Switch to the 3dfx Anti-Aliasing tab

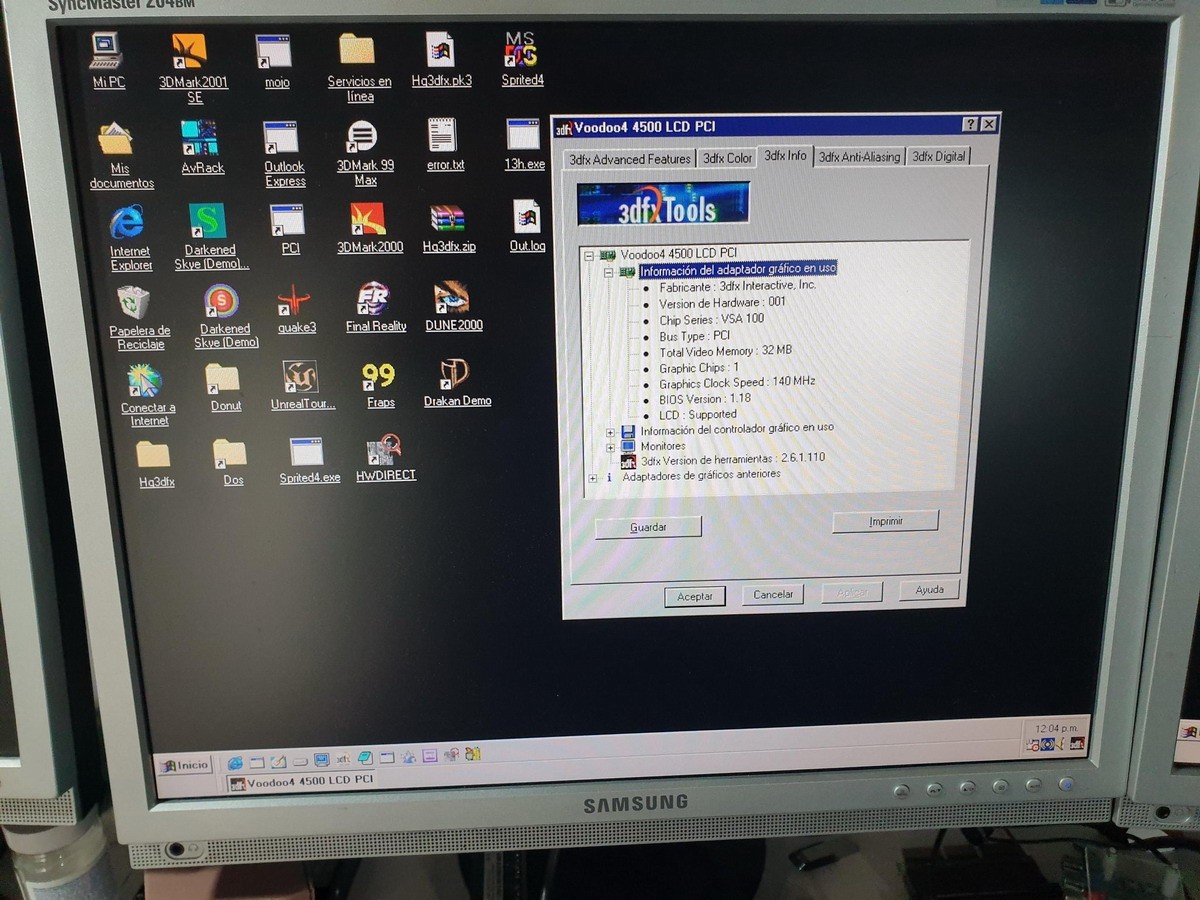pos(859,156)
